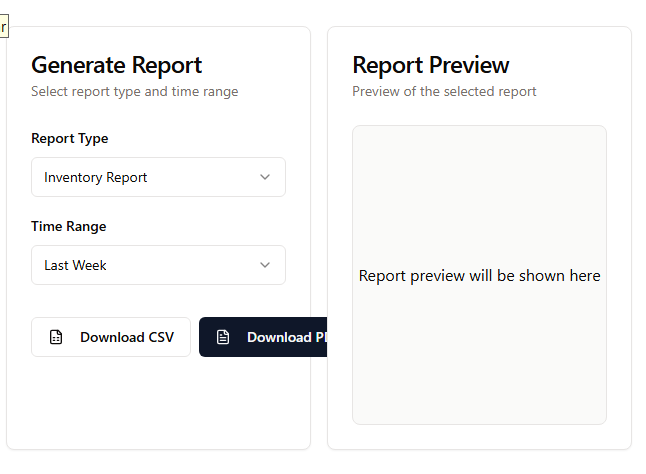Click the 'Preview of the selected report' subtitle

pyautogui.click(x=444, y=91)
